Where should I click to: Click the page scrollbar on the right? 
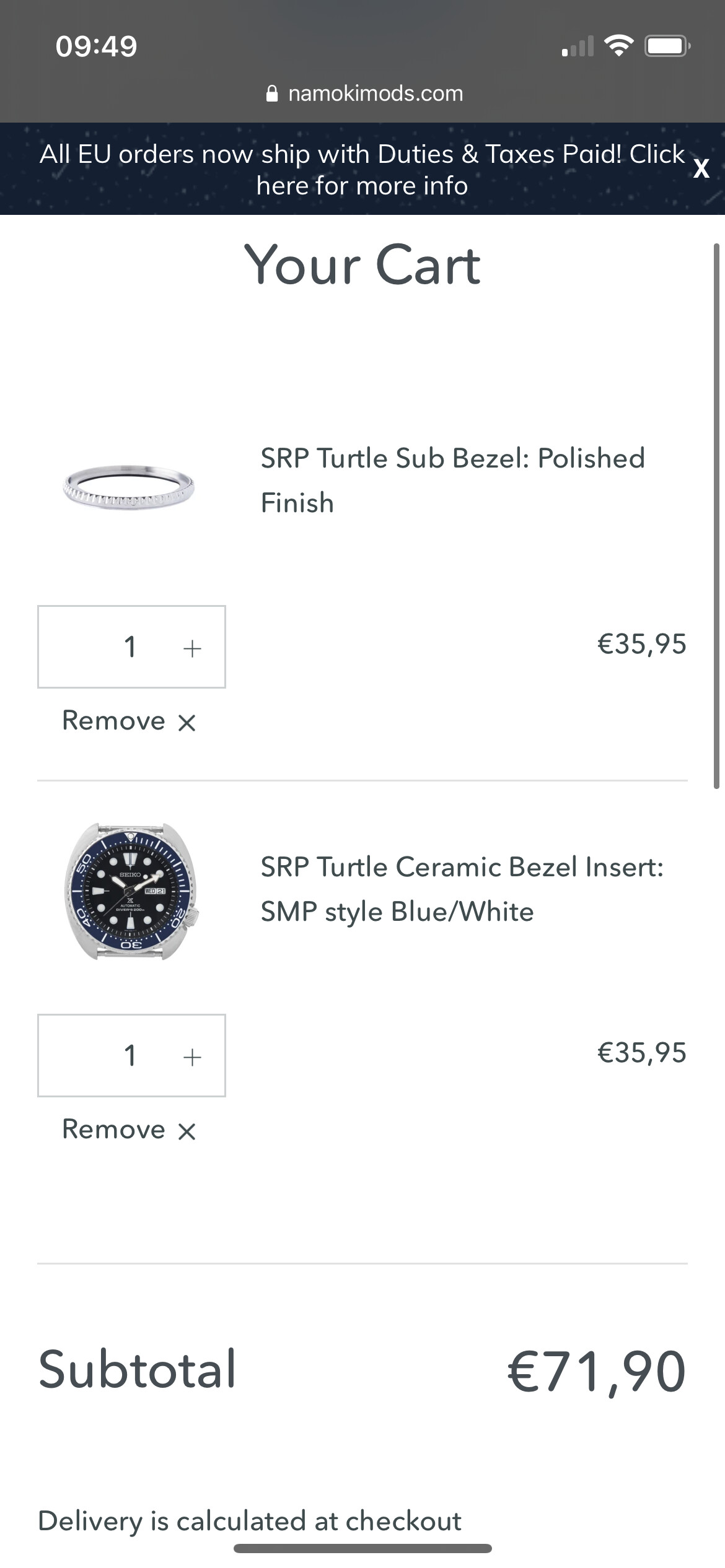pos(716,516)
